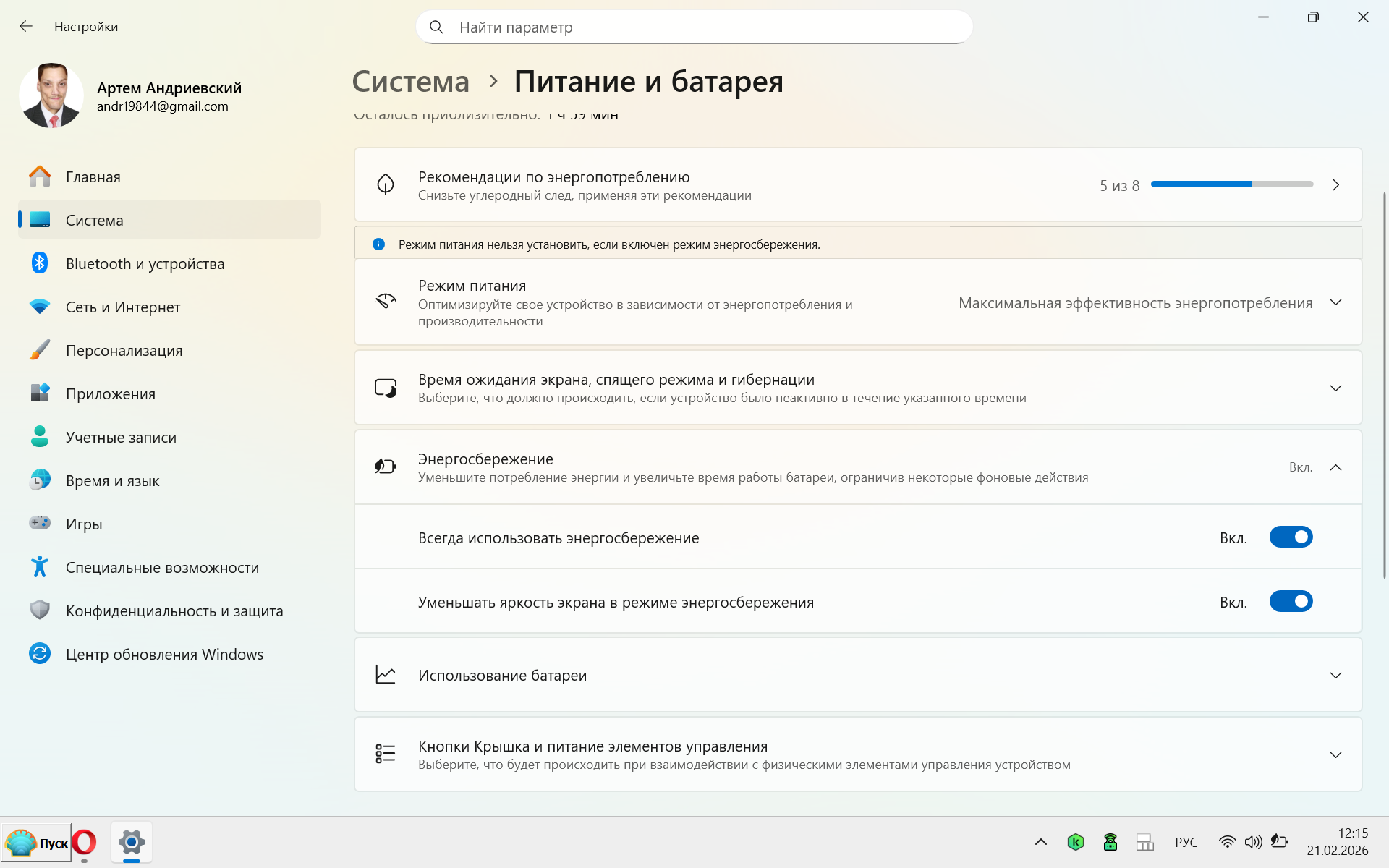Viewport: 1389px width, 868px height.
Task: Click the Система breadcrumb link
Action: tap(410, 82)
